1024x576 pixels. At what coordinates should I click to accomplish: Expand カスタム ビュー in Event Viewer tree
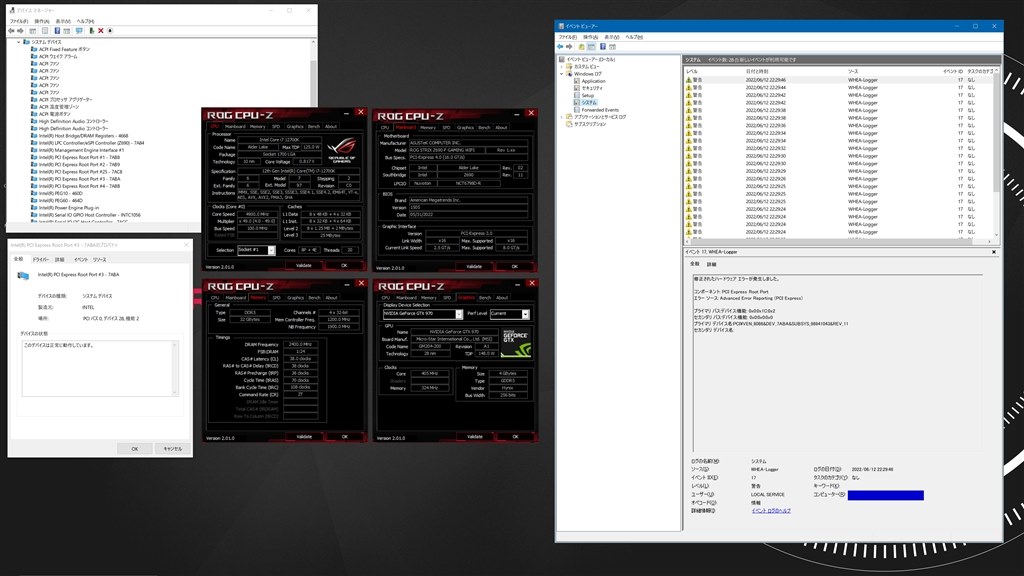click(x=562, y=67)
